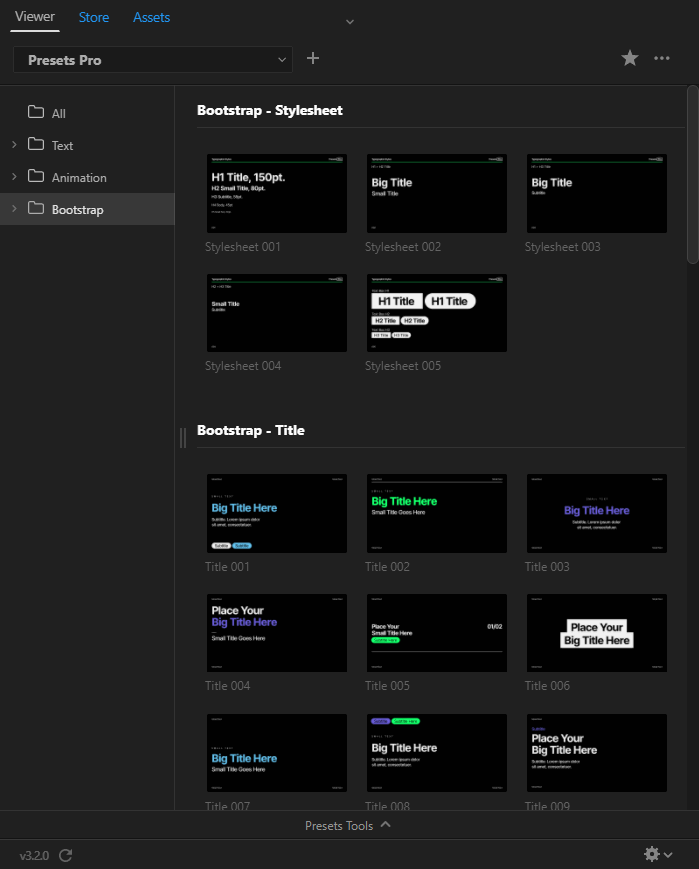
Task: Select the Title 007 thumbnail
Action: tap(277, 753)
